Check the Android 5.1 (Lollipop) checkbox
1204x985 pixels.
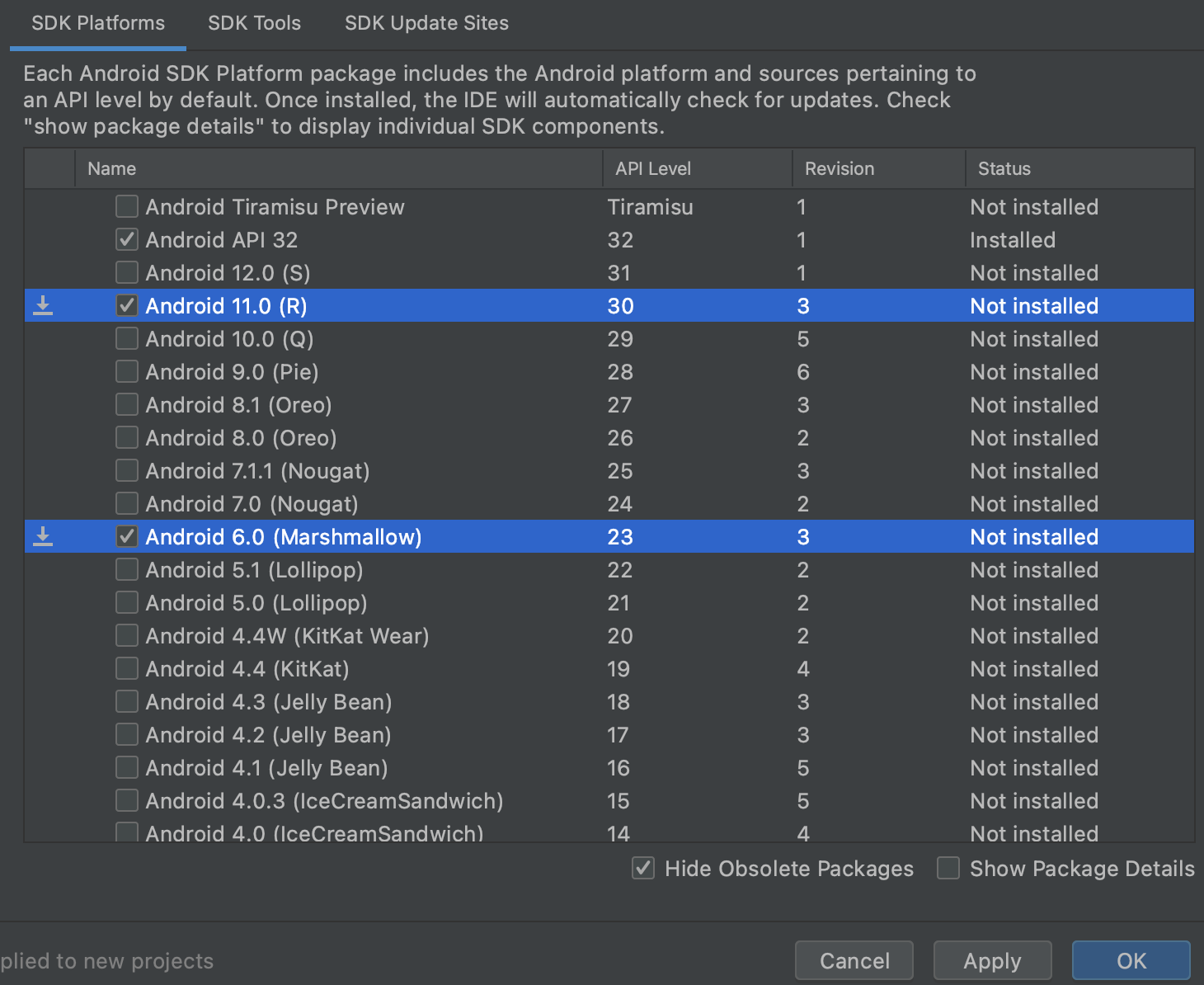tap(127, 569)
